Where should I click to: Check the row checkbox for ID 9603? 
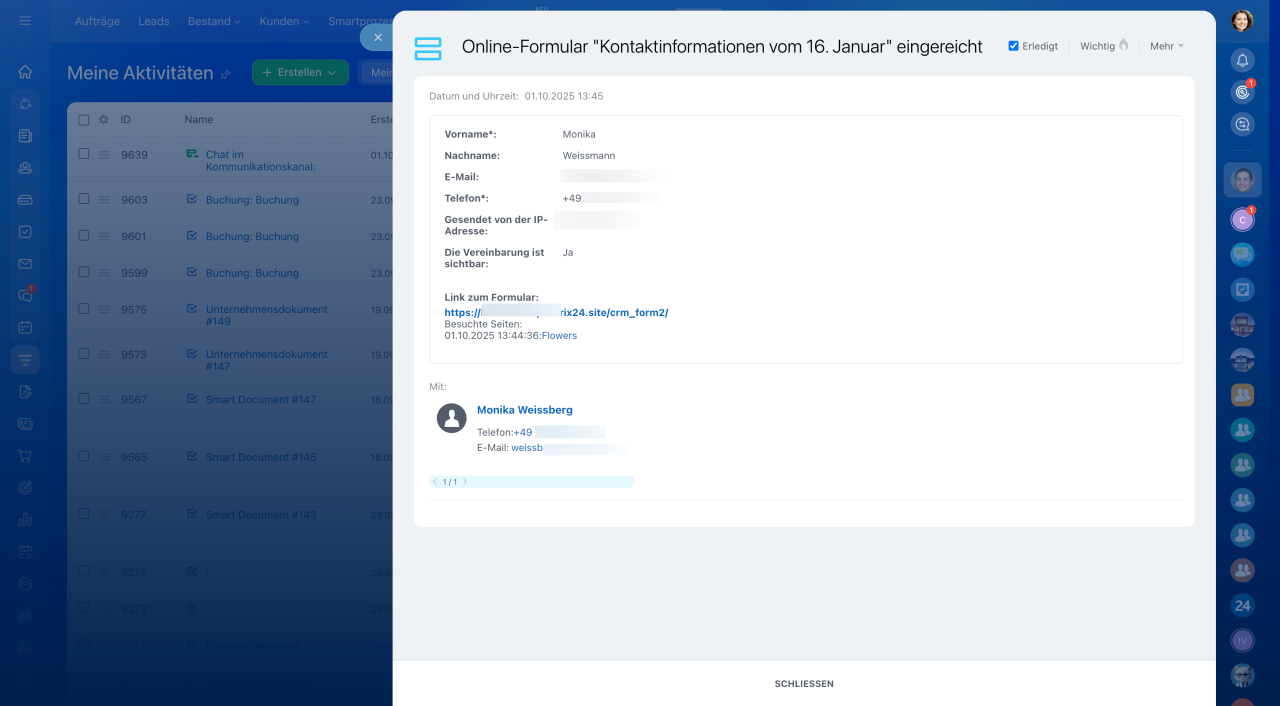(x=84, y=199)
